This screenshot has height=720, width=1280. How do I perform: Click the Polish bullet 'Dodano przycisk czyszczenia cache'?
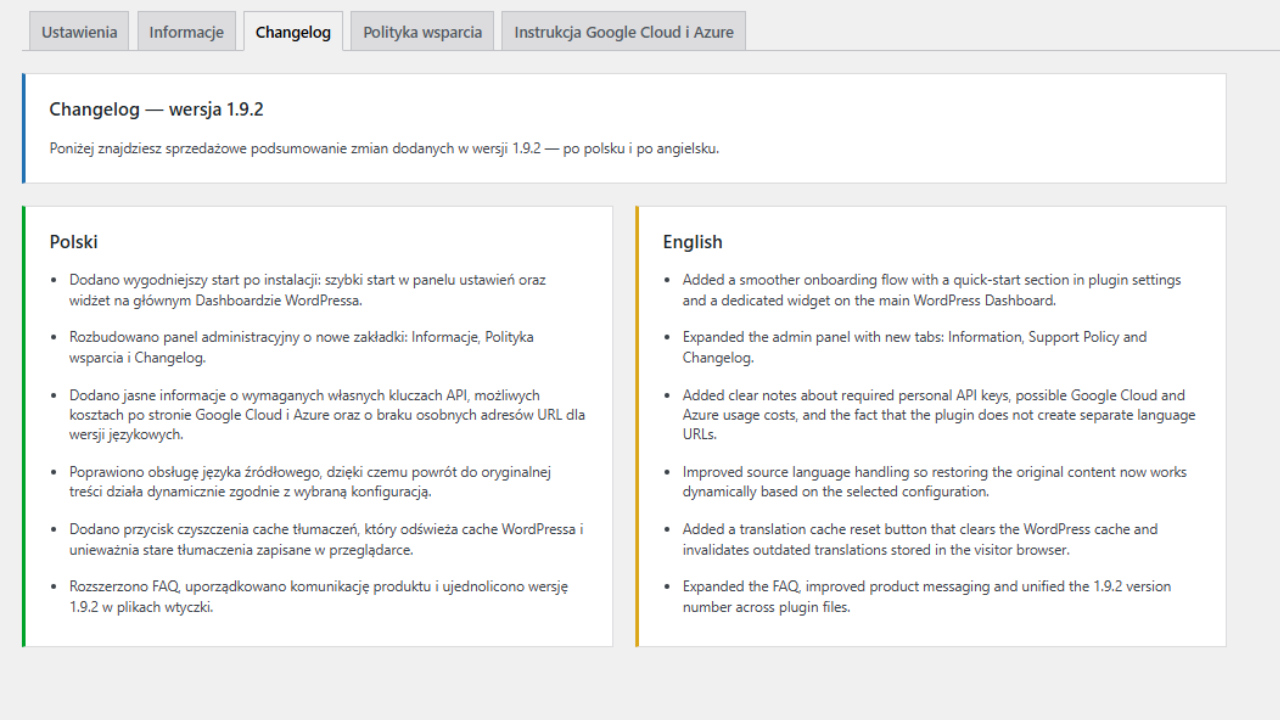(326, 539)
